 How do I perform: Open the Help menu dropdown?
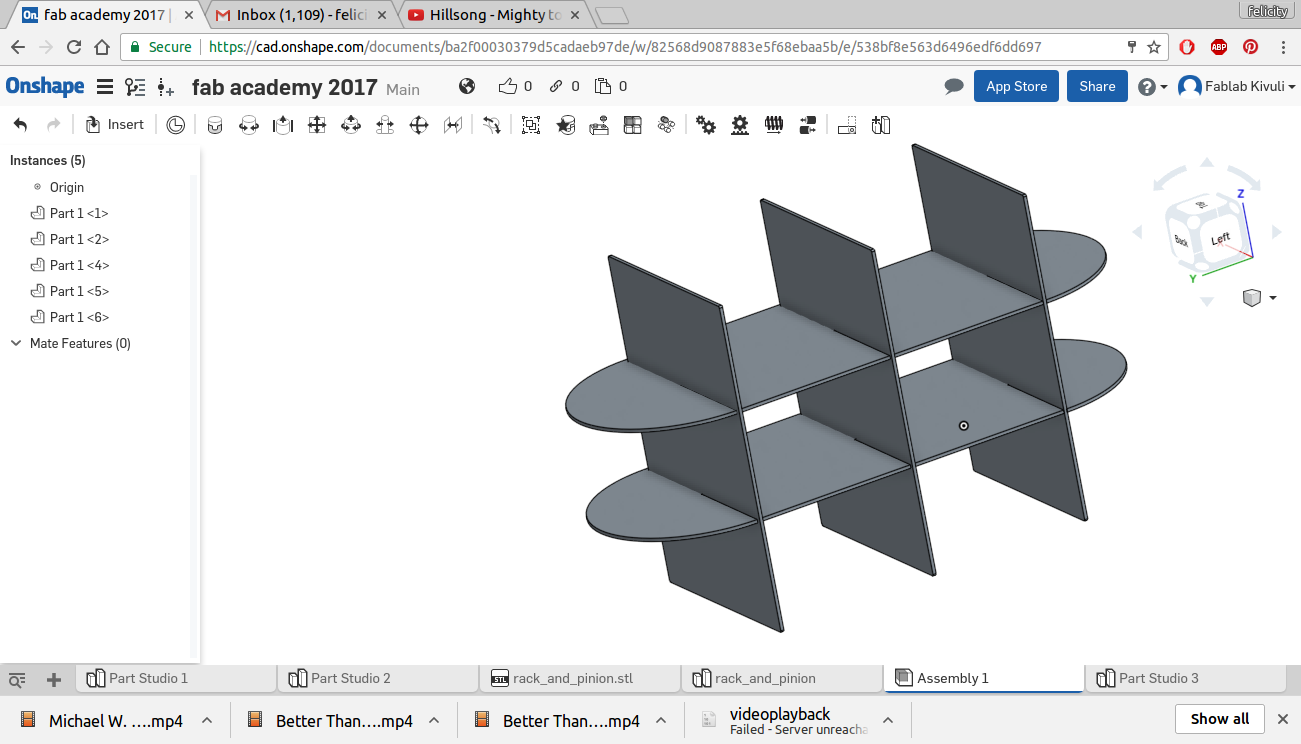pyautogui.click(x=1153, y=87)
